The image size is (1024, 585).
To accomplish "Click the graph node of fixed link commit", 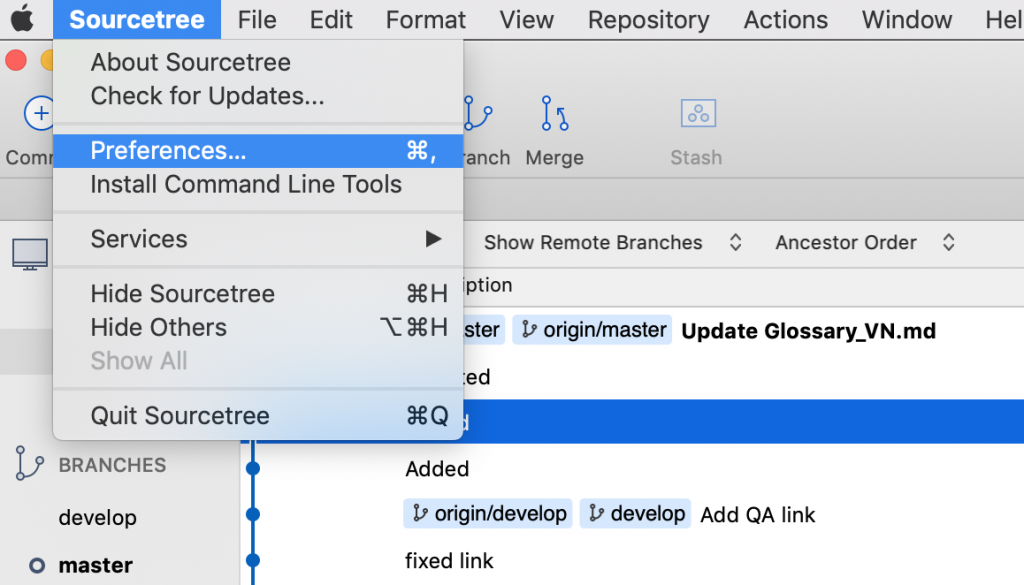I will pyautogui.click(x=253, y=560).
